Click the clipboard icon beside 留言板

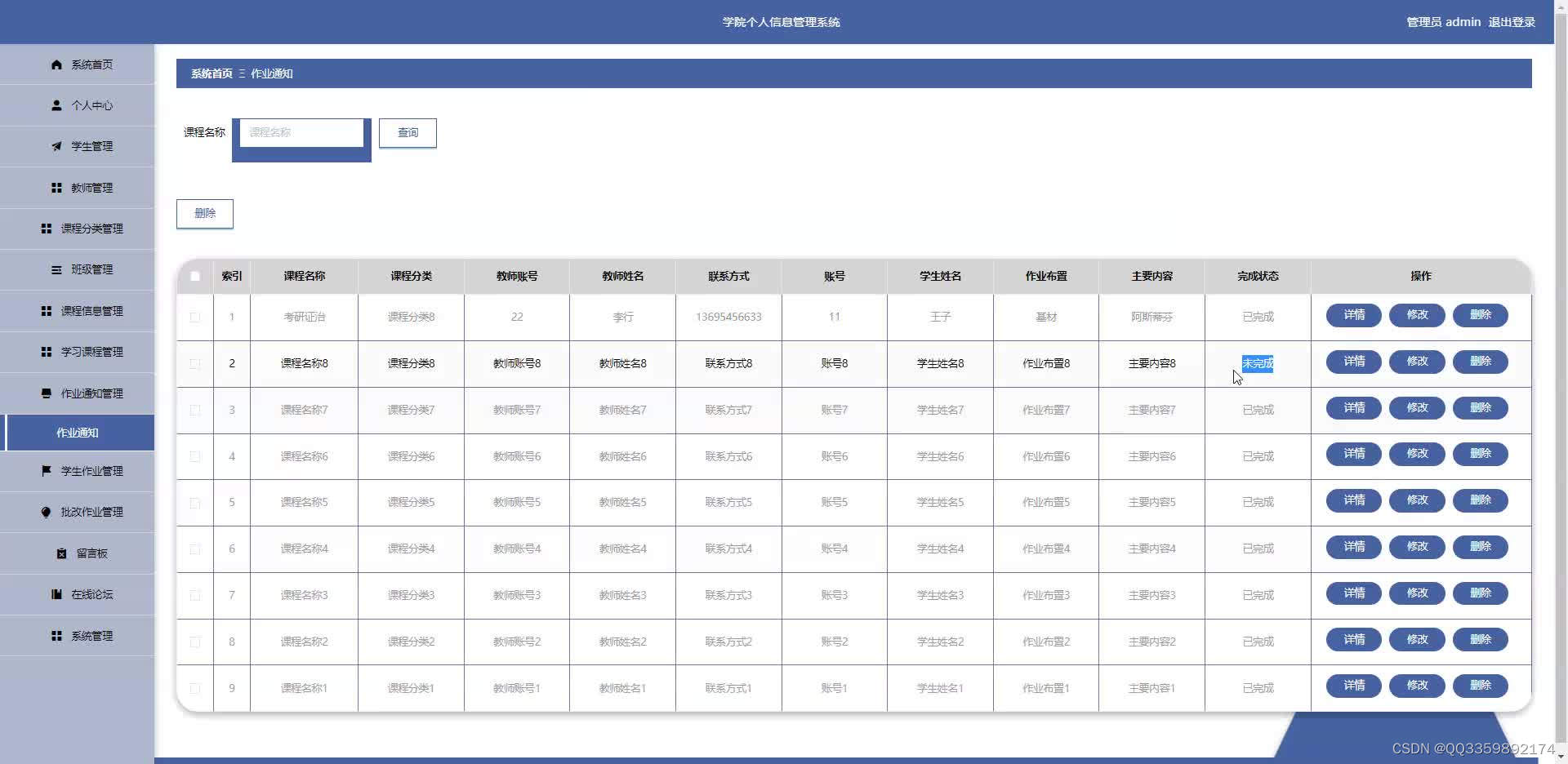pyautogui.click(x=61, y=553)
